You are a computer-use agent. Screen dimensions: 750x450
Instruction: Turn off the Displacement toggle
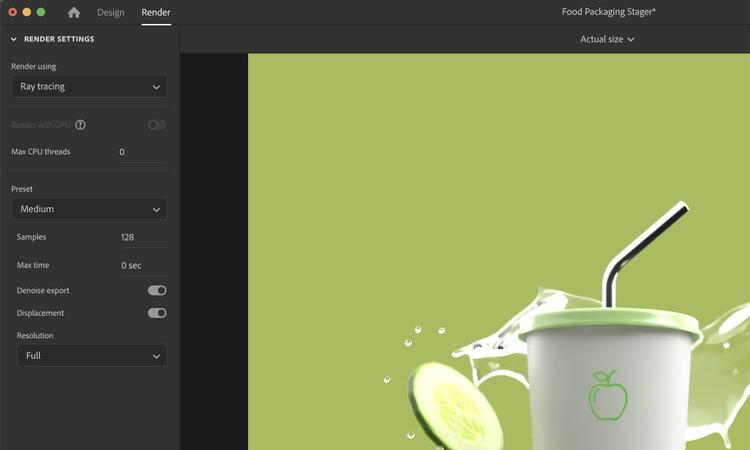pos(157,313)
